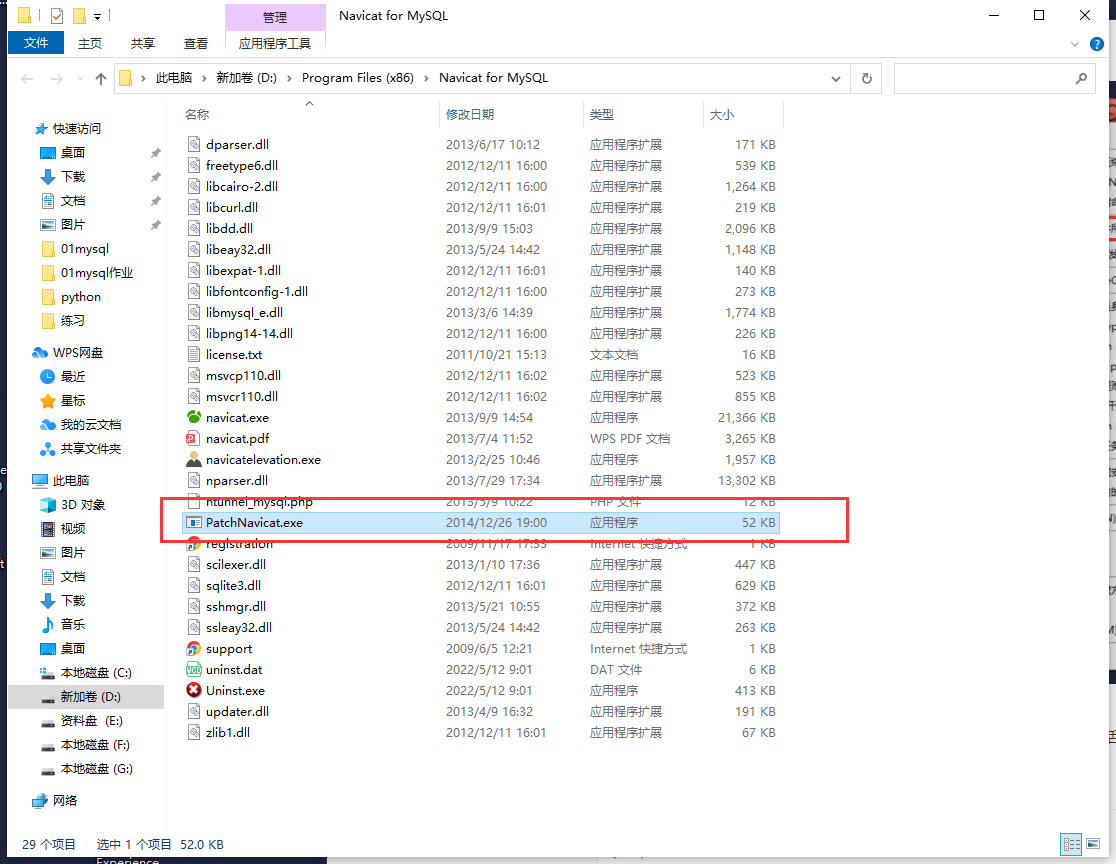The image size is (1116, 864).
Task: Click the license.txt document icon
Action: [194, 354]
